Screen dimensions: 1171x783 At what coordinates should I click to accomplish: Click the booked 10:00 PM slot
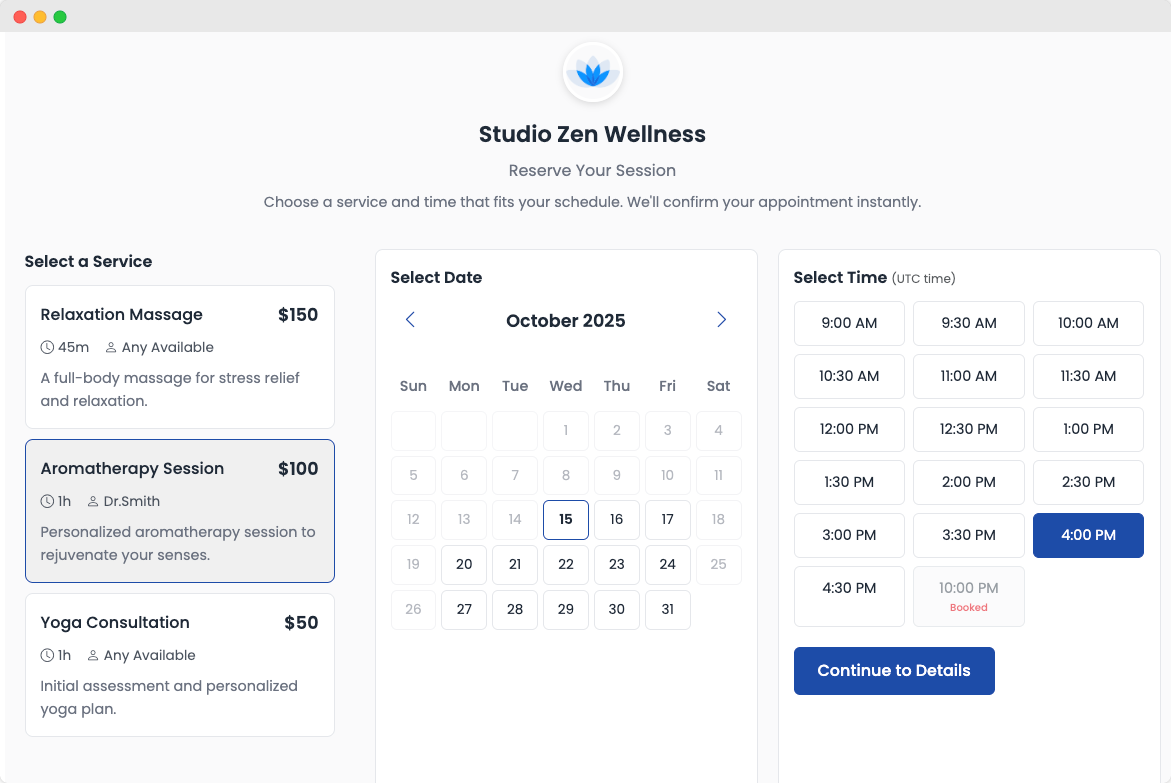(x=968, y=596)
